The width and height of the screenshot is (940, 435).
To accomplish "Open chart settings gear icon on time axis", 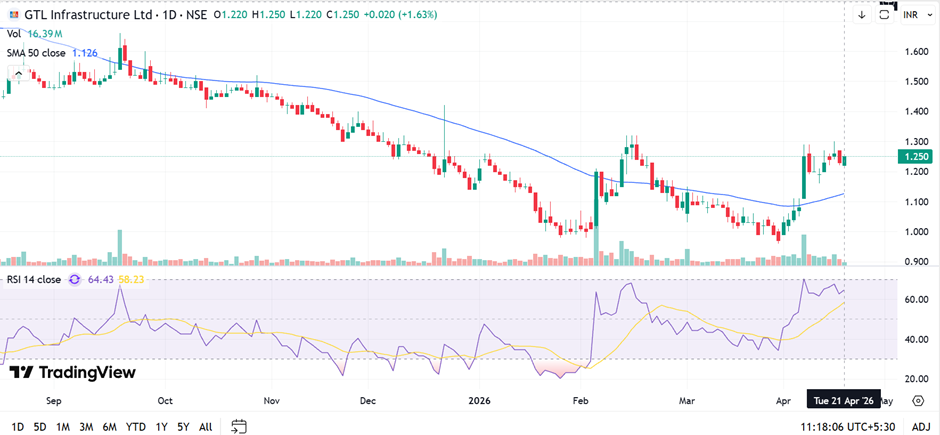I will point(917,400).
